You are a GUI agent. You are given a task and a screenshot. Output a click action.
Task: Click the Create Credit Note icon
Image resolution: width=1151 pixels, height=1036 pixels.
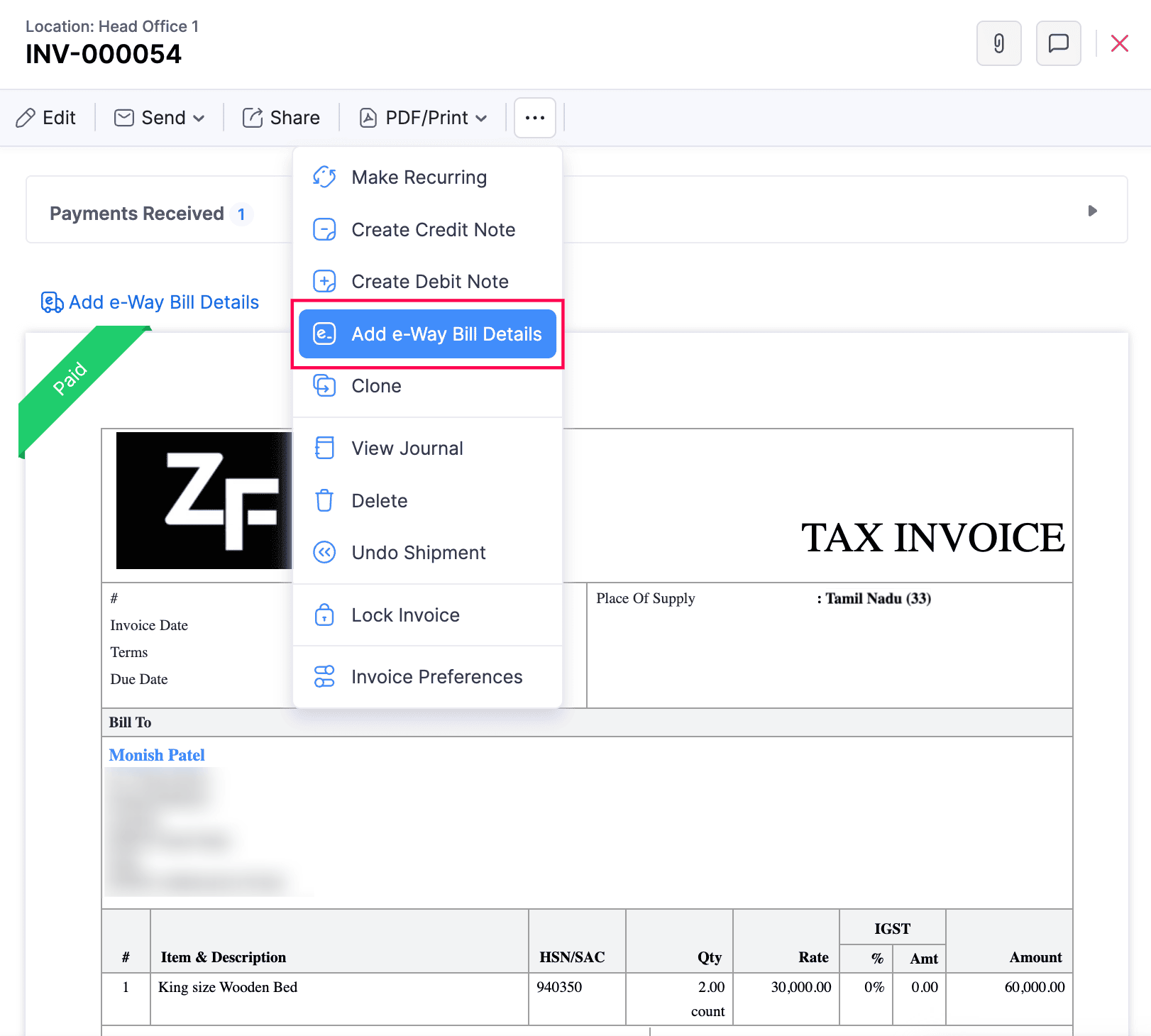[x=324, y=229]
